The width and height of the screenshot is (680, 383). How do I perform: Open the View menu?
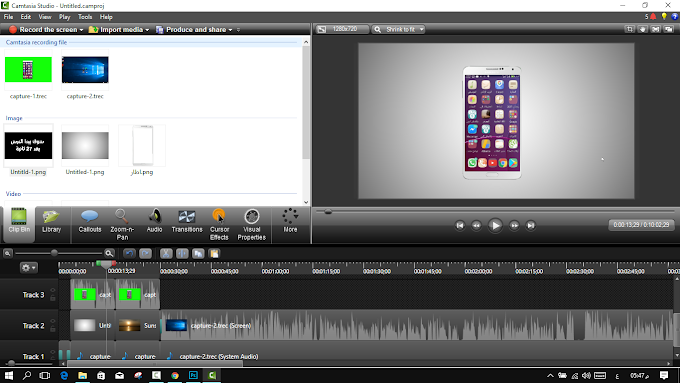45,17
